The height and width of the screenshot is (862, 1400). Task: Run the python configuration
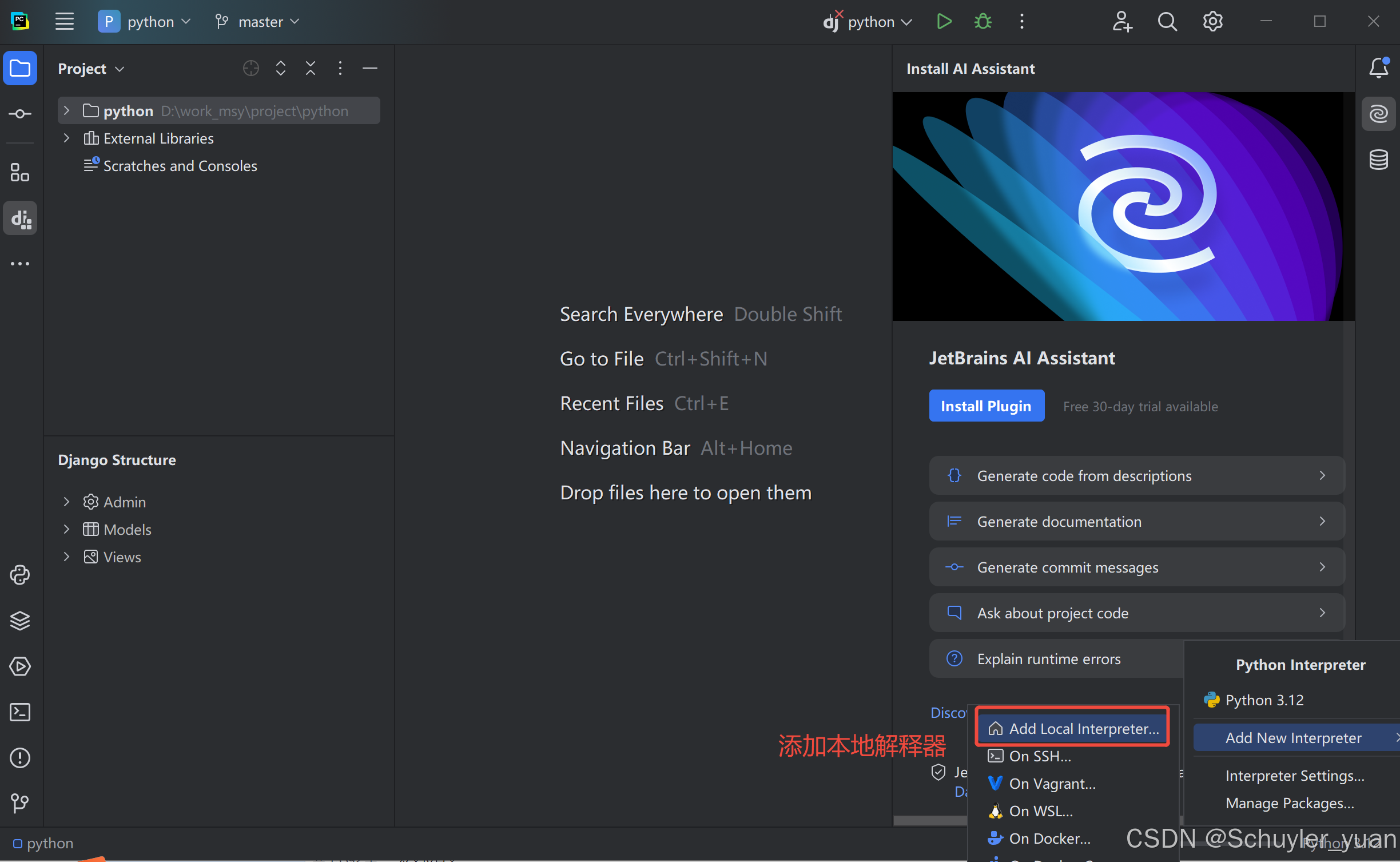pos(944,22)
